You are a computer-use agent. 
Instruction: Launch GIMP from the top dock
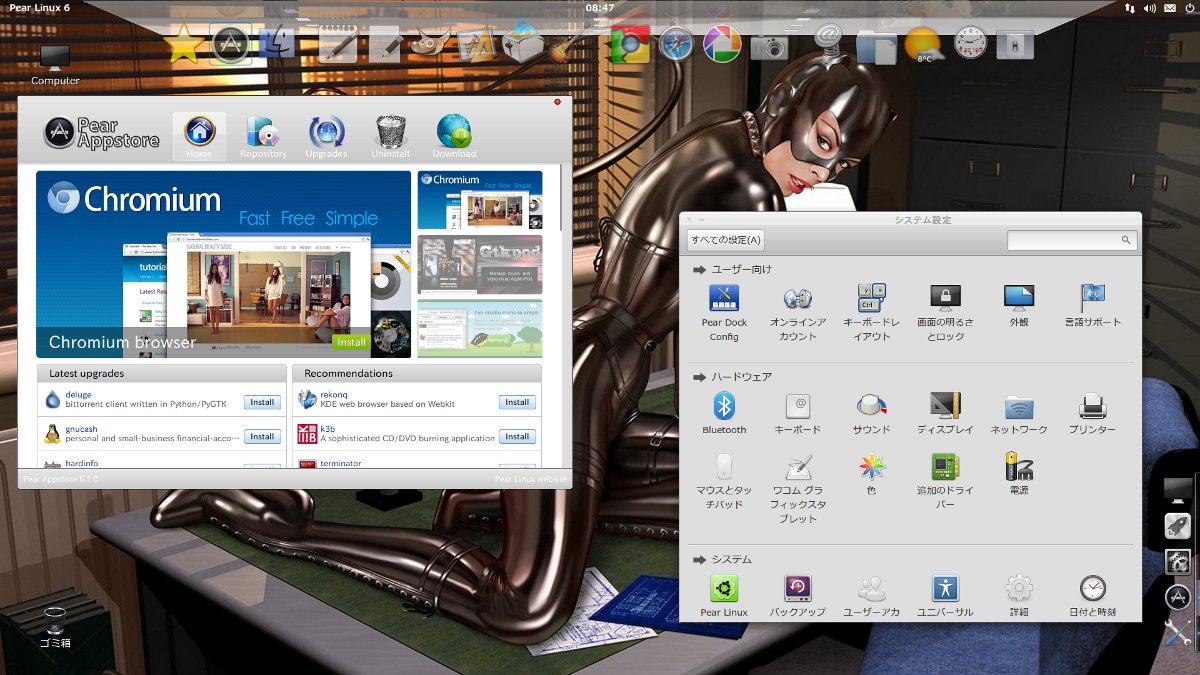pos(430,44)
